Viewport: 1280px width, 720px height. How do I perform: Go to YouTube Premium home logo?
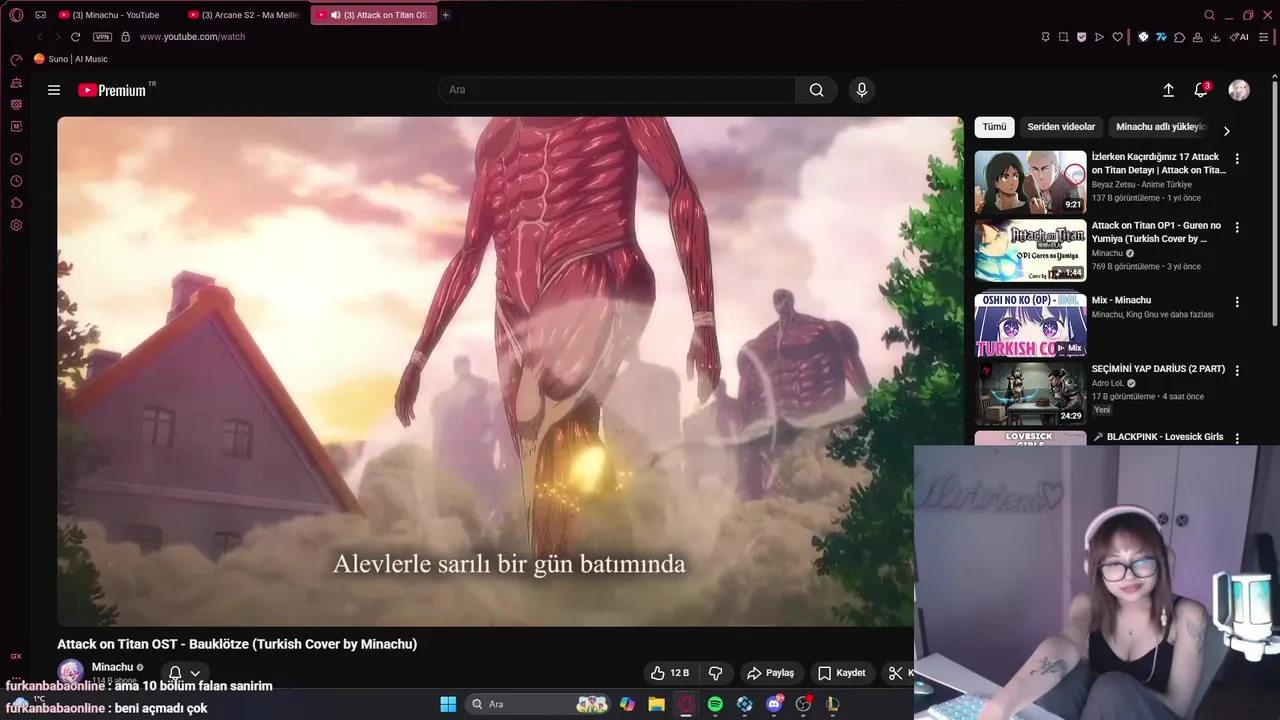(113, 90)
